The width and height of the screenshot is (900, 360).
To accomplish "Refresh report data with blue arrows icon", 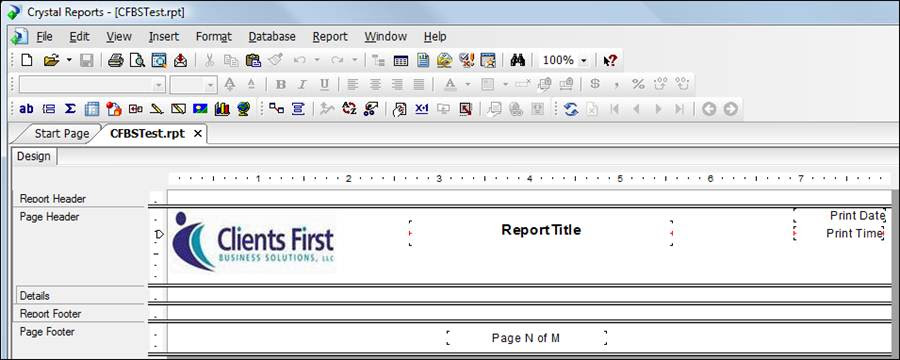I will [x=571, y=109].
